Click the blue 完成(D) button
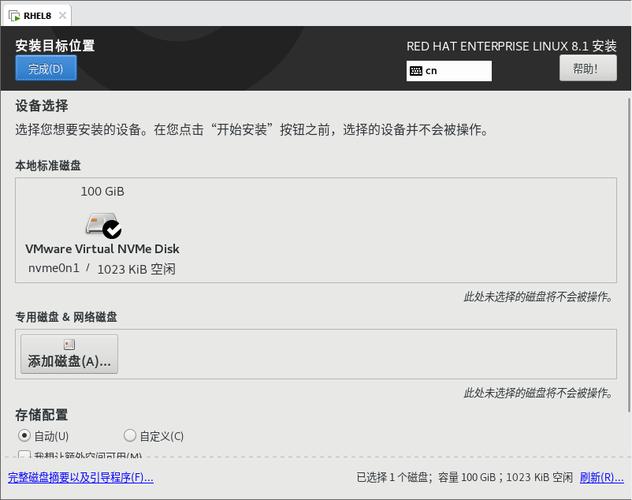This screenshot has width=632, height=500. coord(46,68)
